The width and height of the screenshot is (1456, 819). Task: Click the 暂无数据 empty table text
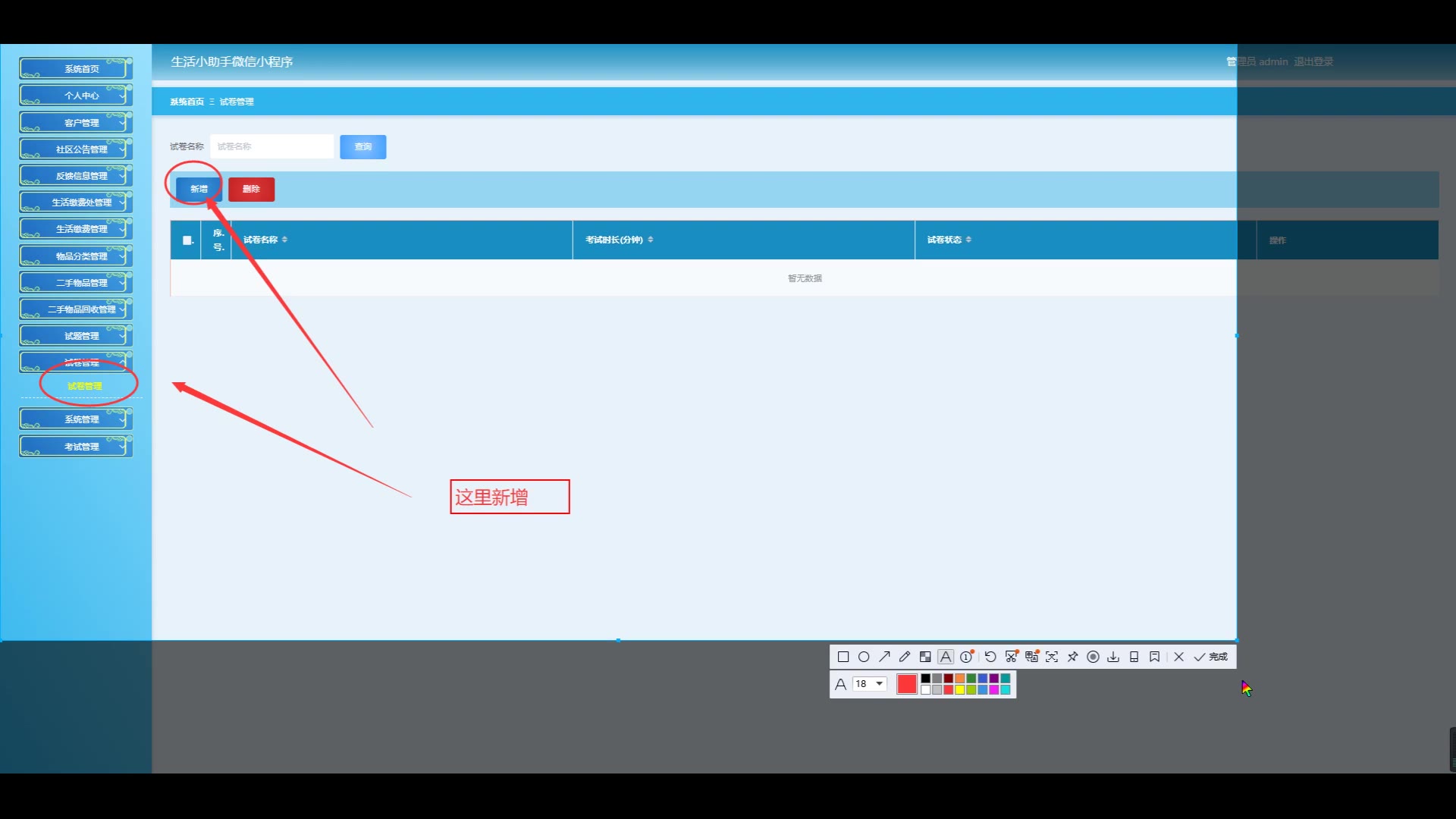pyautogui.click(x=805, y=278)
